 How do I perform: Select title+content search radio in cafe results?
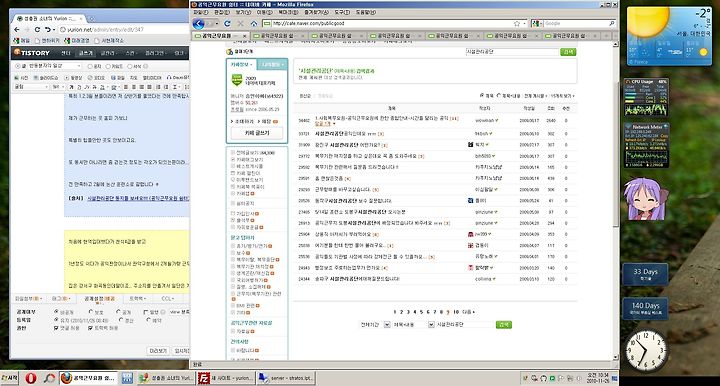[x=499, y=95]
